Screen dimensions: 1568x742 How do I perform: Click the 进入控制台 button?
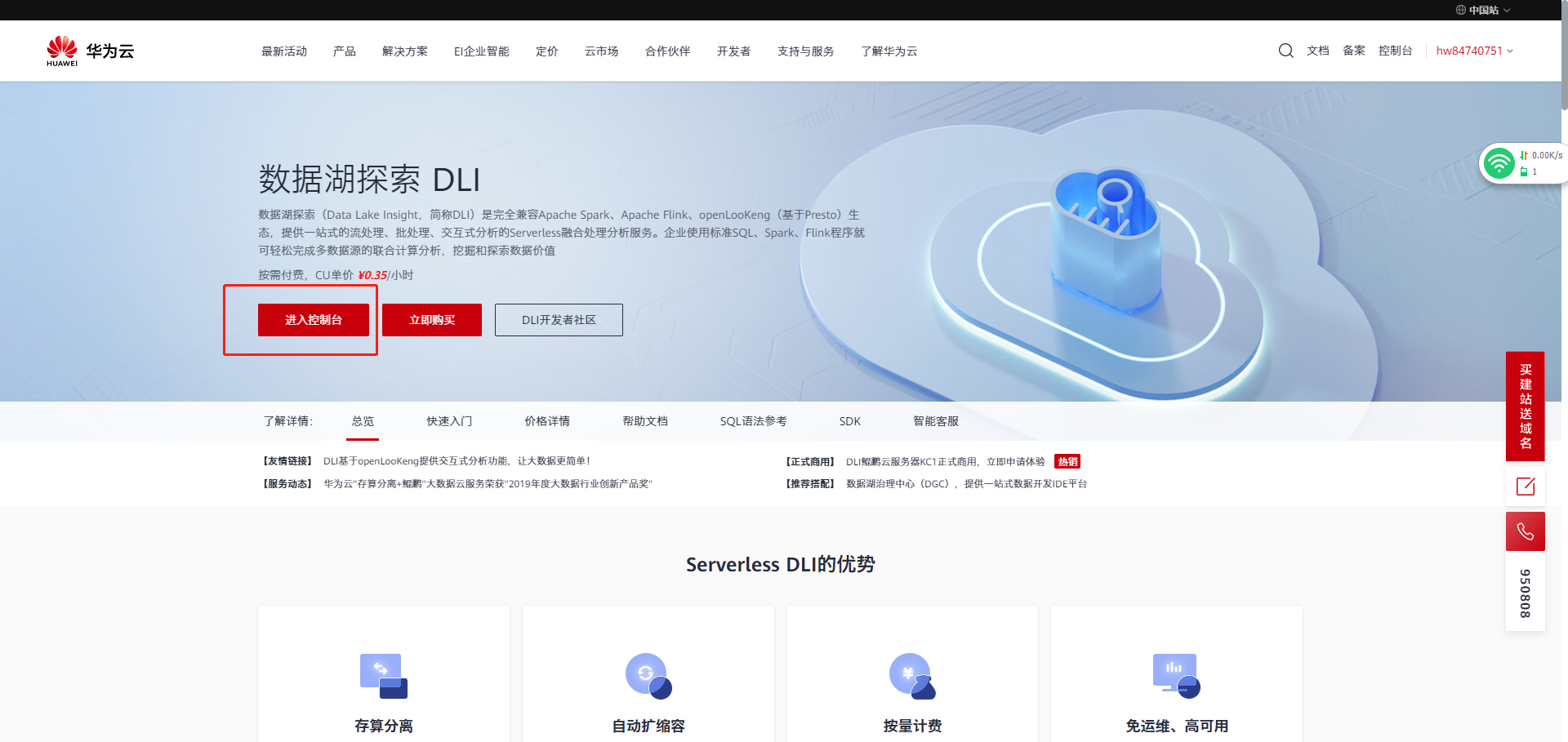click(314, 320)
